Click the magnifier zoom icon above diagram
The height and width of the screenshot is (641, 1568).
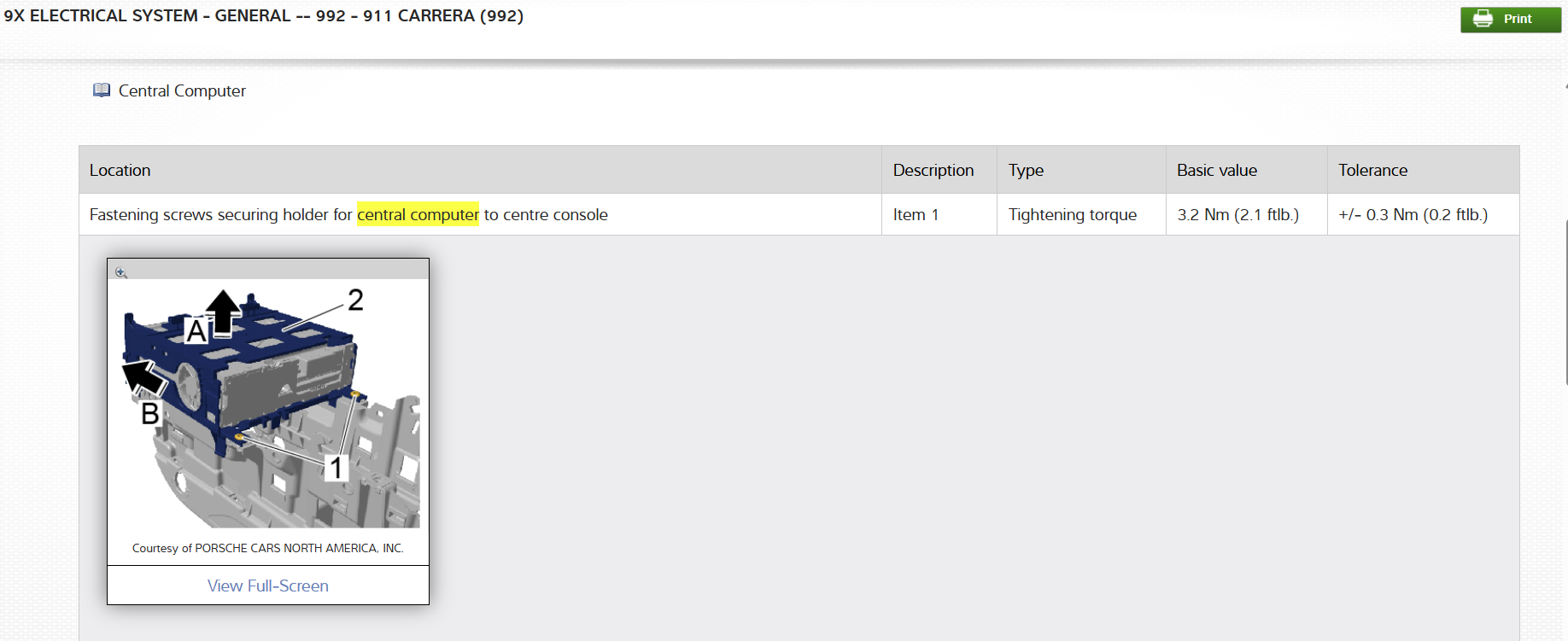(121, 272)
